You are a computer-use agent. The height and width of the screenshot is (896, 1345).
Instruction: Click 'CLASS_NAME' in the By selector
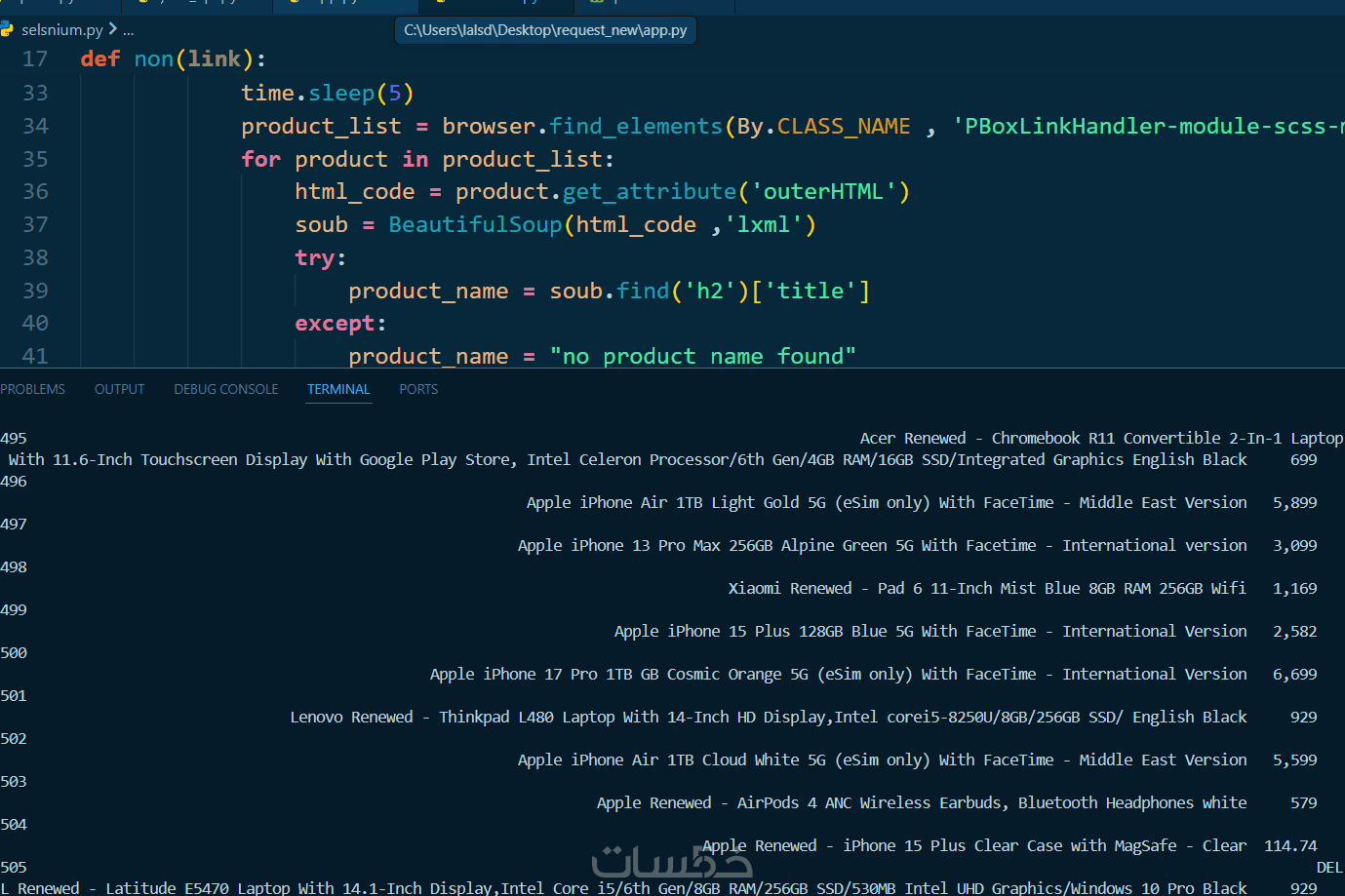click(x=844, y=127)
